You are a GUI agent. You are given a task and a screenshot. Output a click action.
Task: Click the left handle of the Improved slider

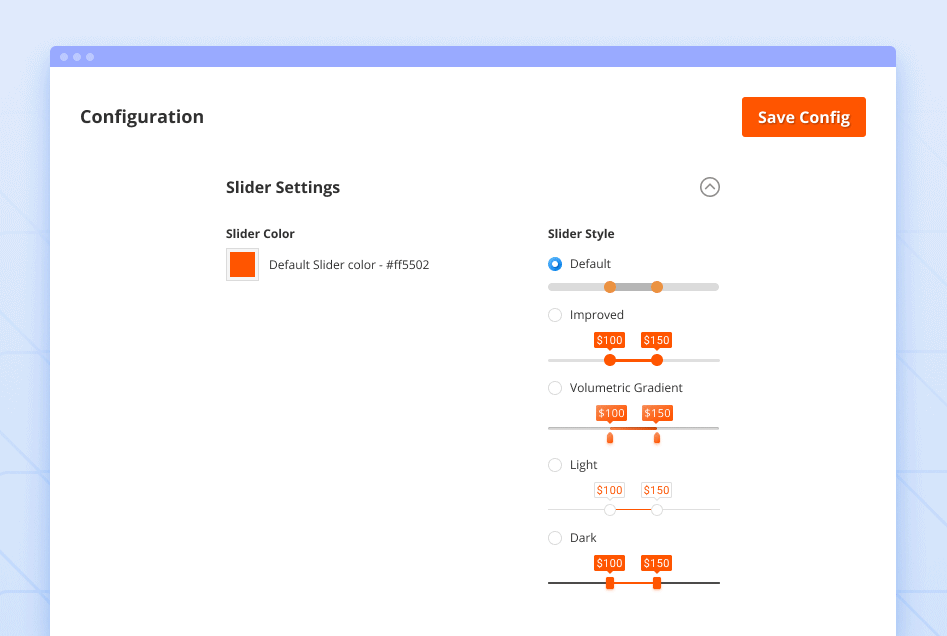point(610,359)
